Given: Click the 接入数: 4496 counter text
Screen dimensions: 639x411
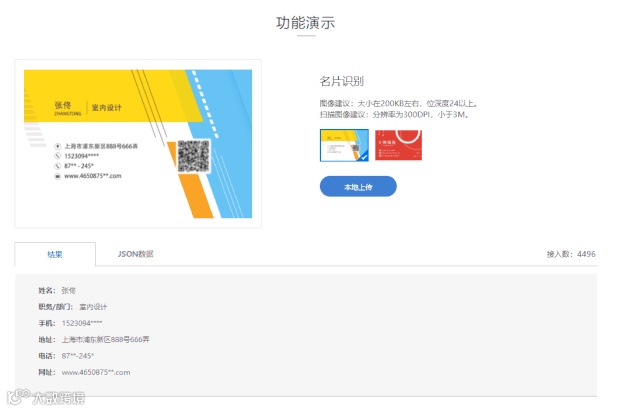Looking at the screenshot, I should 571,254.
